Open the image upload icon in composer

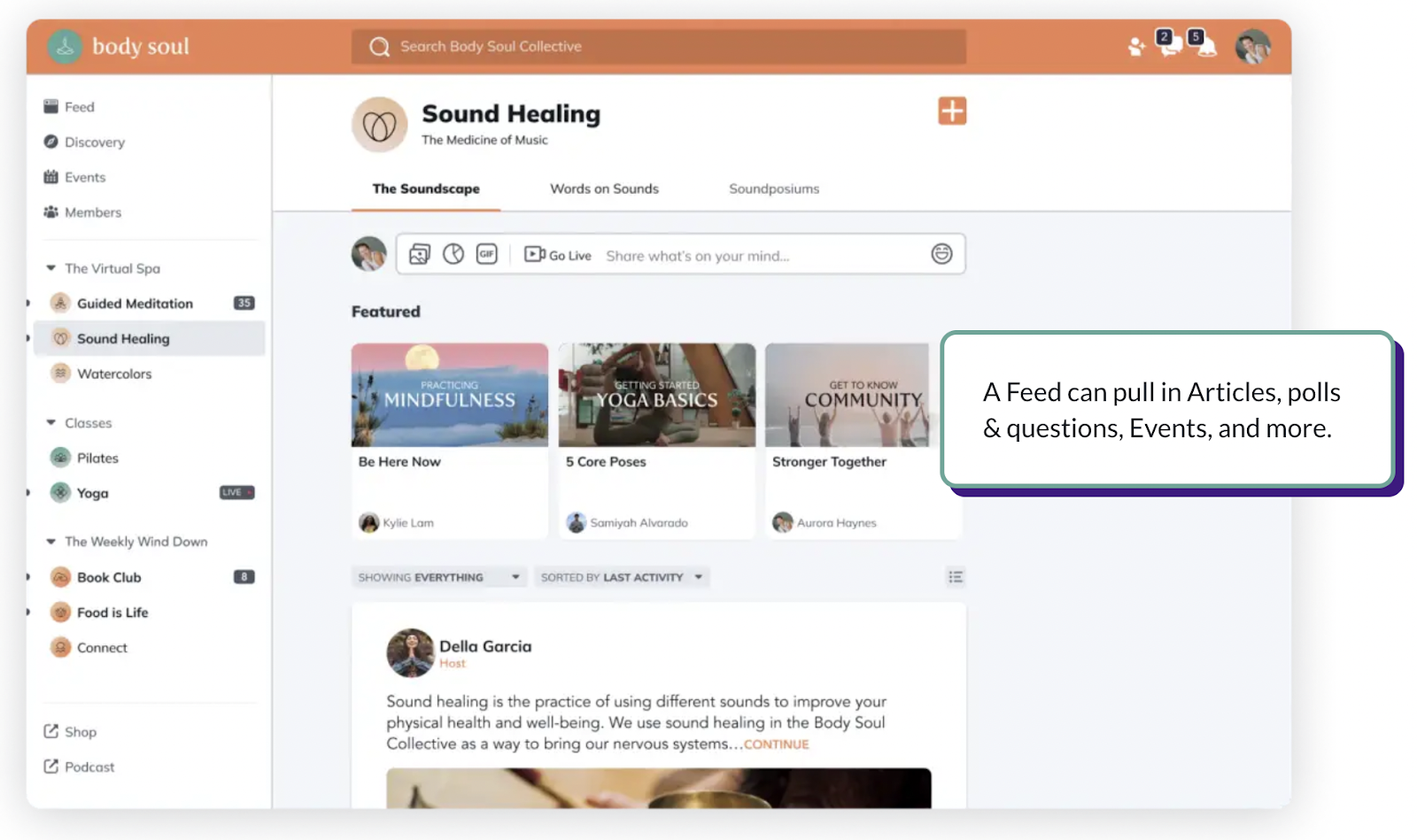419,255
